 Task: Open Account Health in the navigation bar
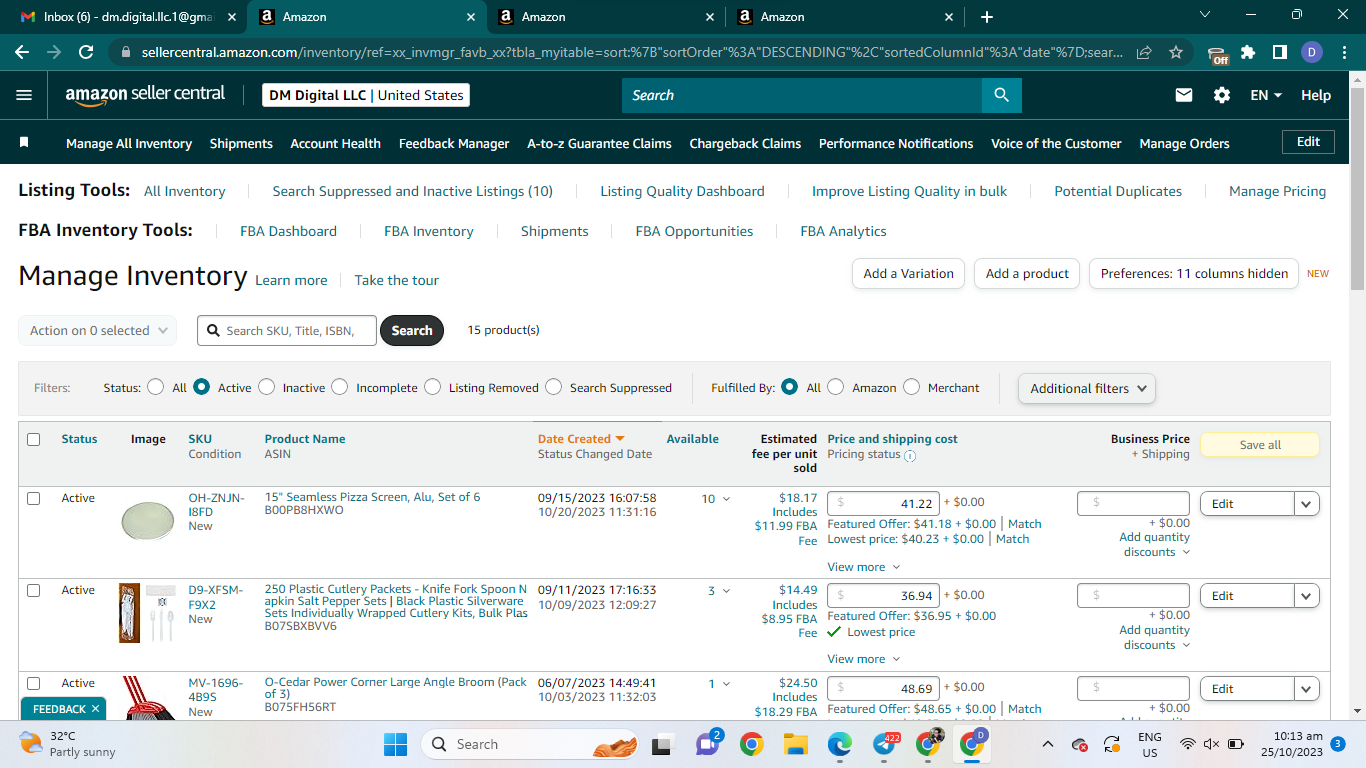(x=335, y=143)
